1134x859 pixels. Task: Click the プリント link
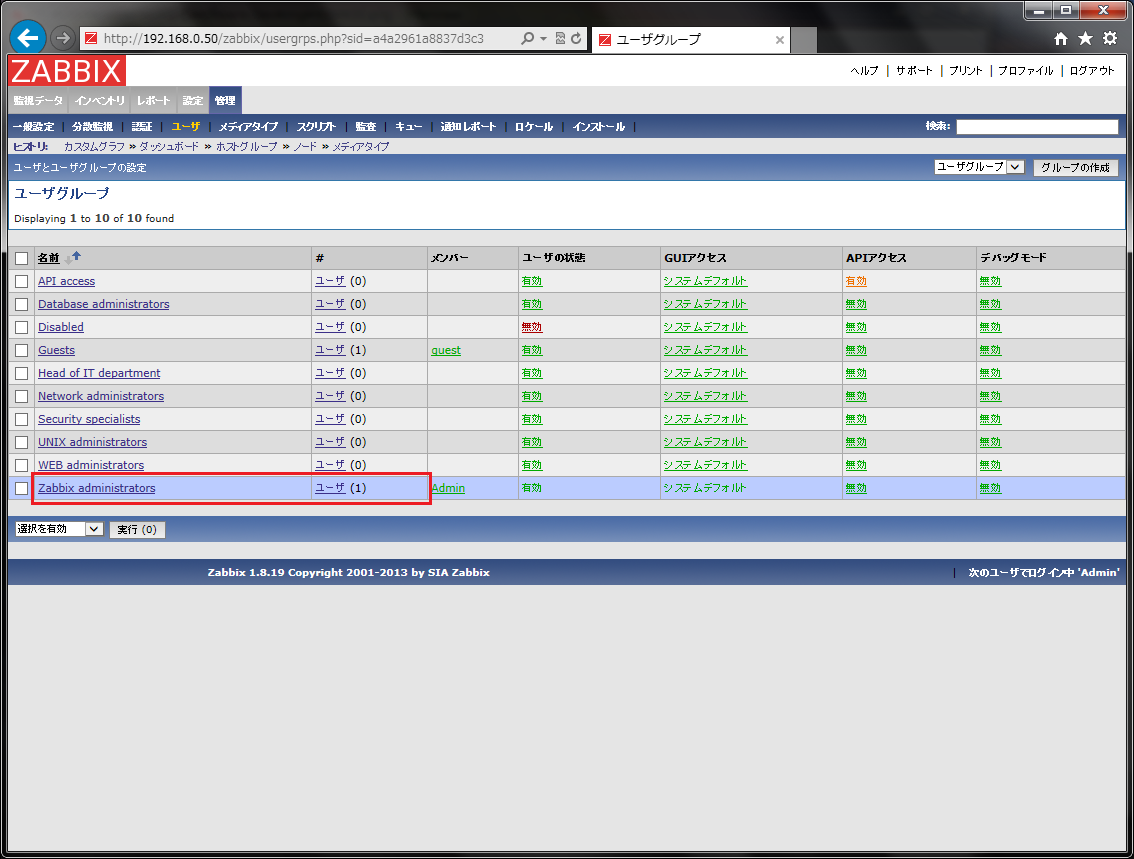(x=965, y=70)
